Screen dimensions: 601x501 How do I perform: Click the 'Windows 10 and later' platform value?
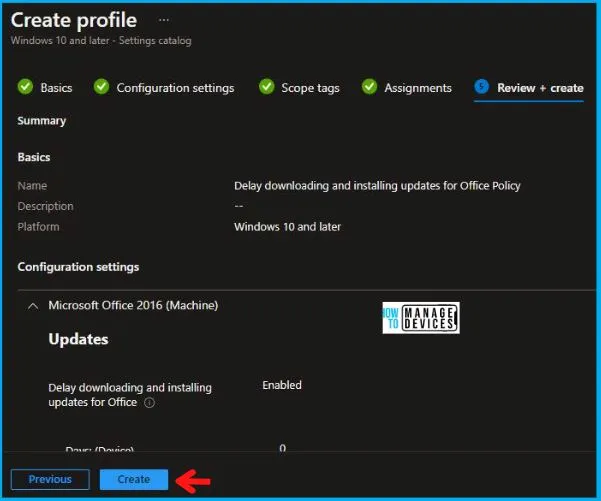(x=287, y=227)
